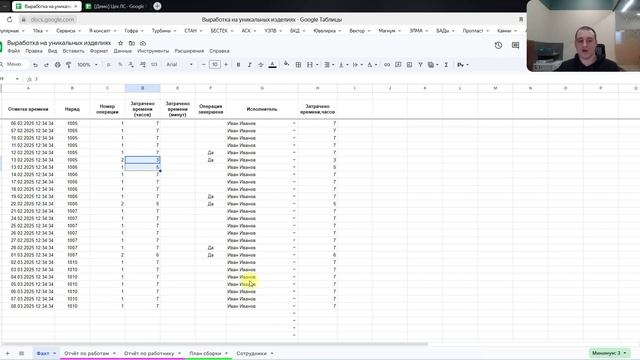This screenshot has width=640, height=360.
Task: Open the functions sigma menu
Action: pyautogui.click(x=446, y=65)
